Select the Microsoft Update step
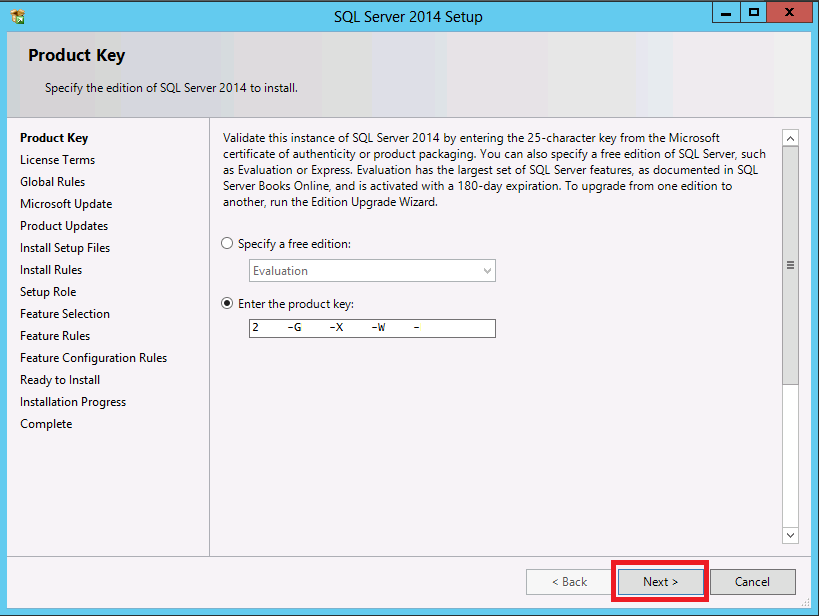819x616 pixels. 66,204
